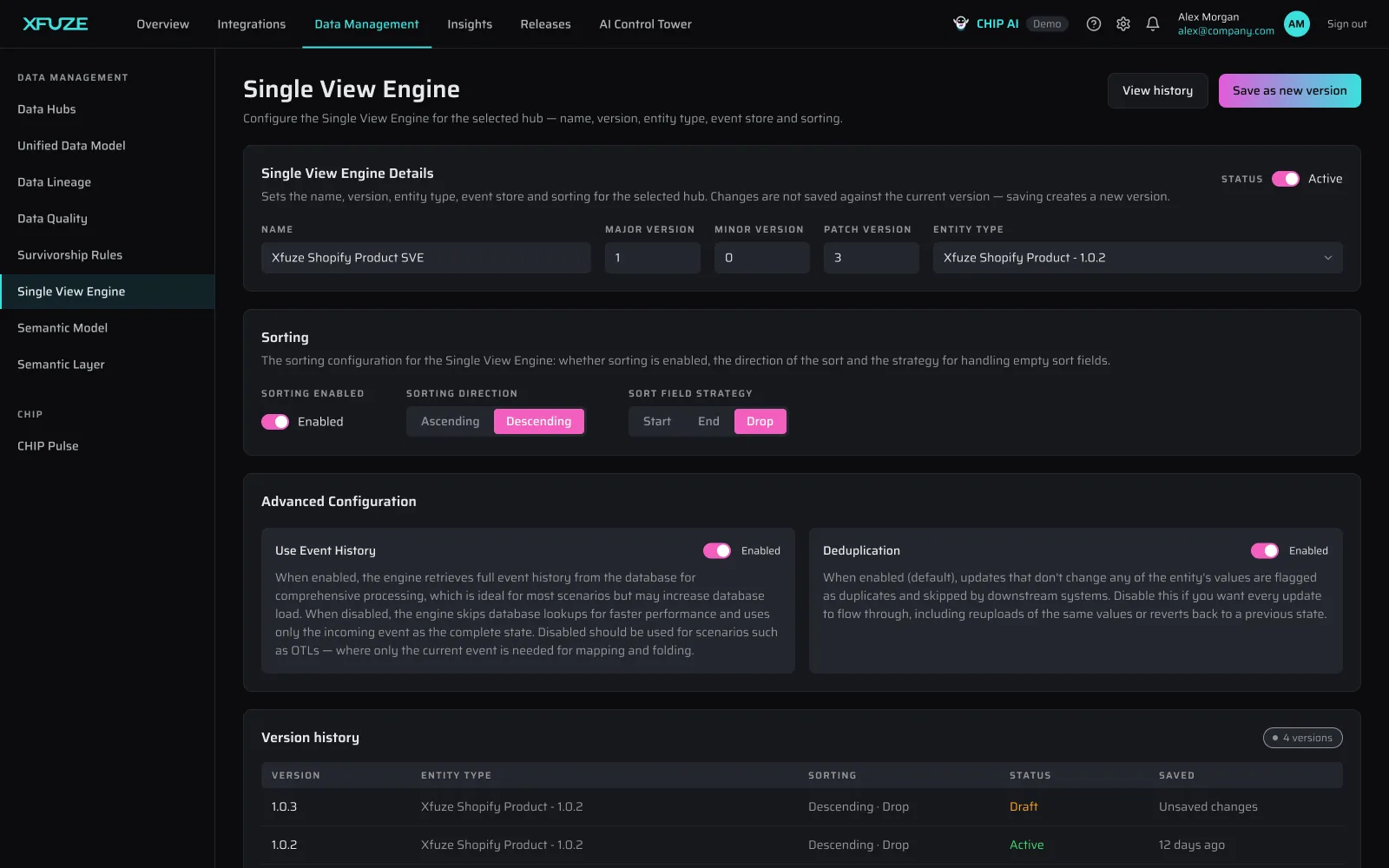Open Data Hubs in sidebar
The width and height of the screenshot is (1389, 868).
[107, 109]
